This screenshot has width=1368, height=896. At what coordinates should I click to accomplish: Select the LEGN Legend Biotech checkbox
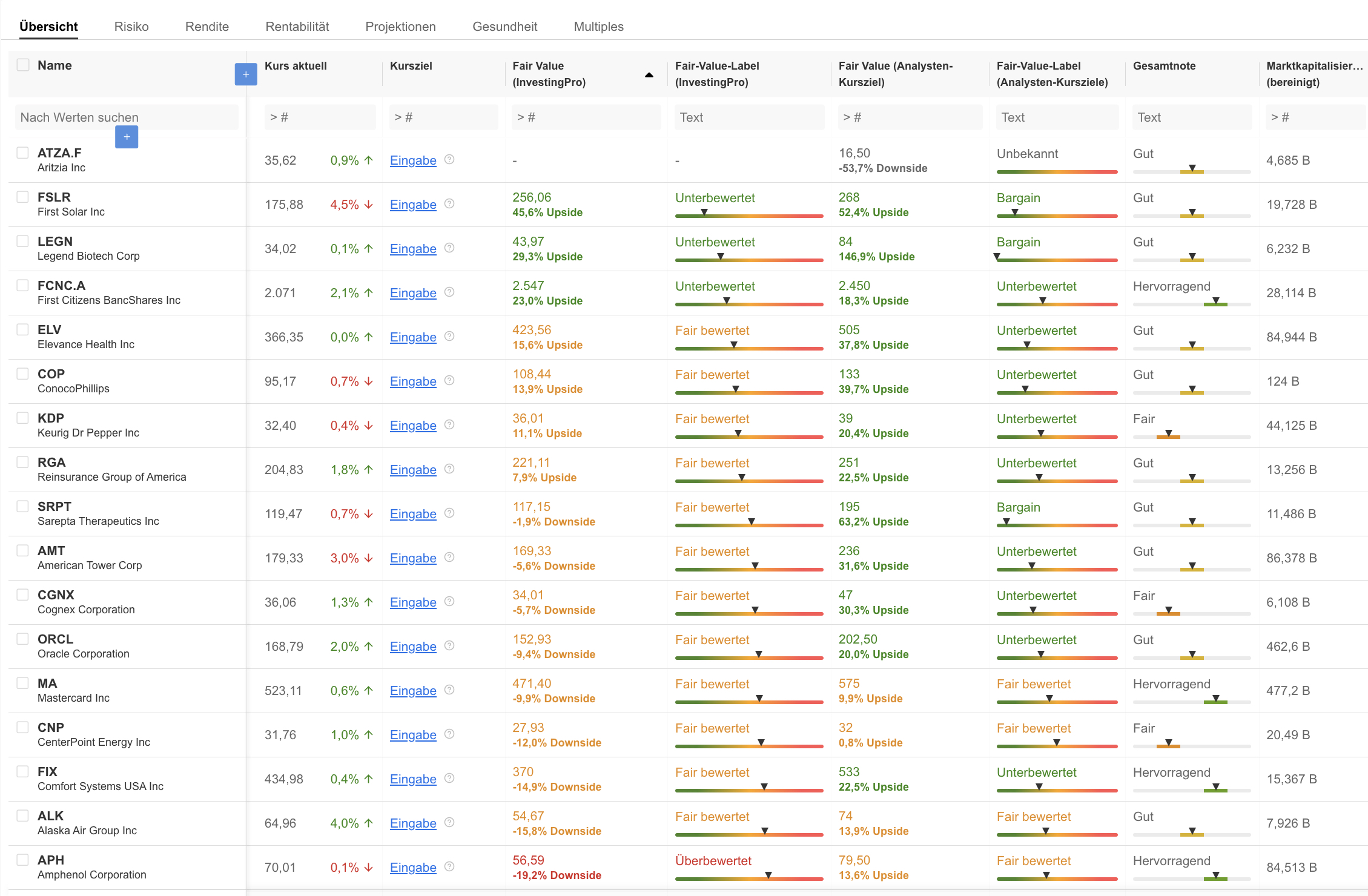[x=23, y=241]
